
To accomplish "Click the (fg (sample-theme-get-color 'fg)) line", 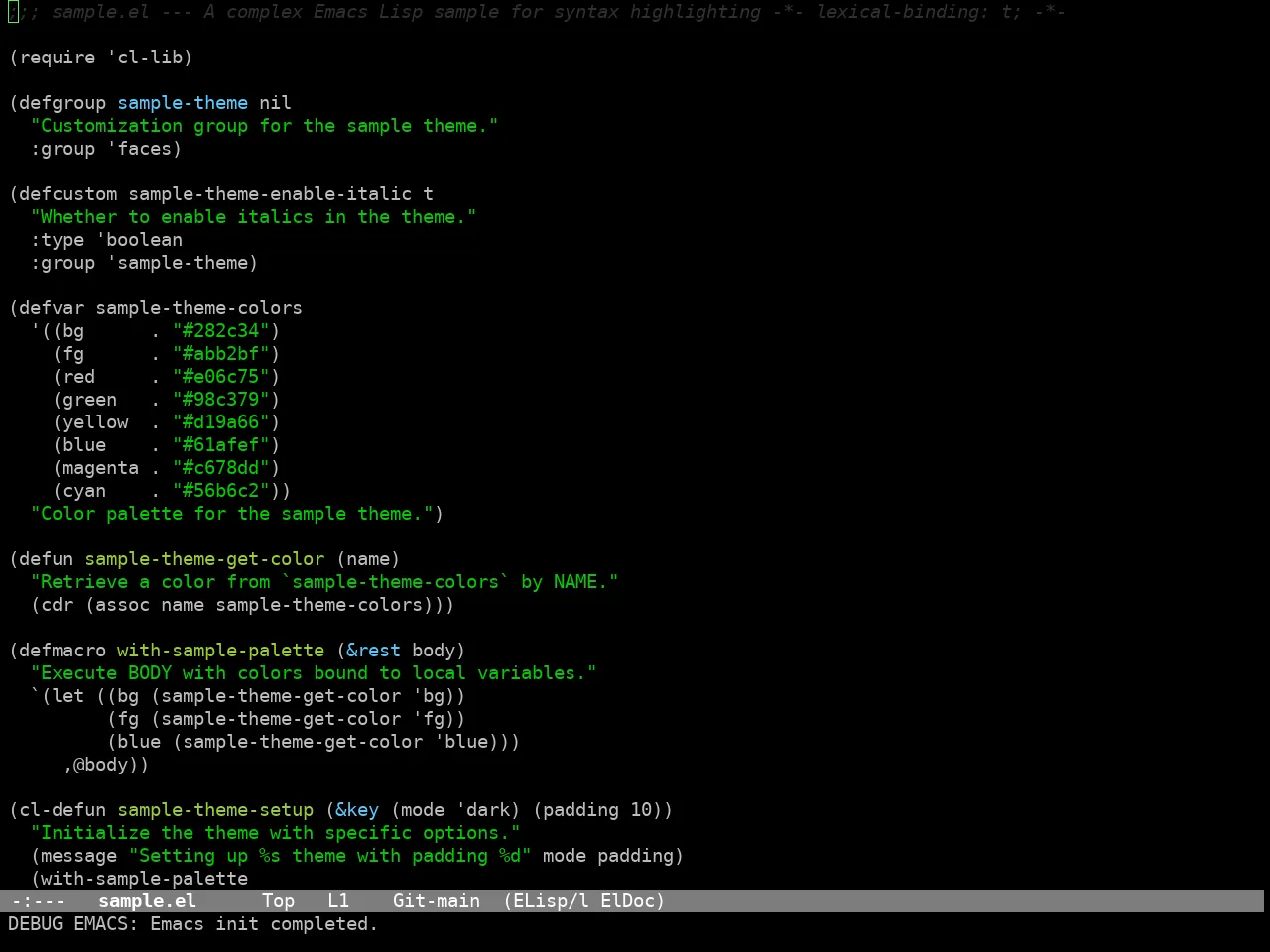I will tap(286, 719).
